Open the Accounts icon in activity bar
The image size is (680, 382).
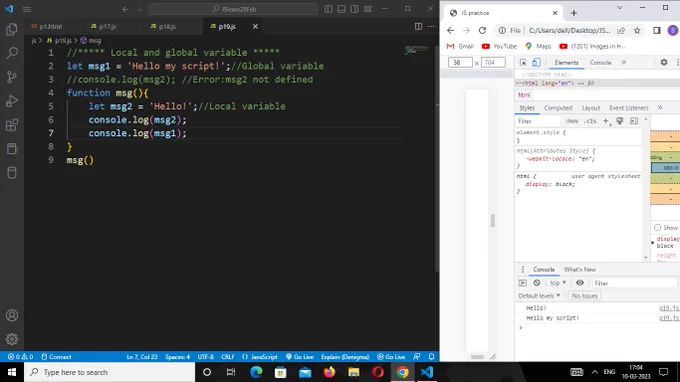tap(12, 315)
